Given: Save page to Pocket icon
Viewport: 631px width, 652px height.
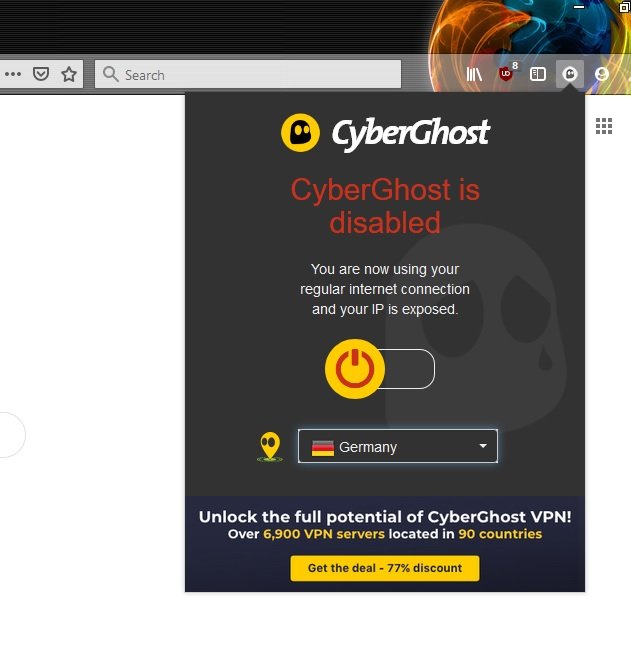Looking at the screenshot, I should coord(41,74).
